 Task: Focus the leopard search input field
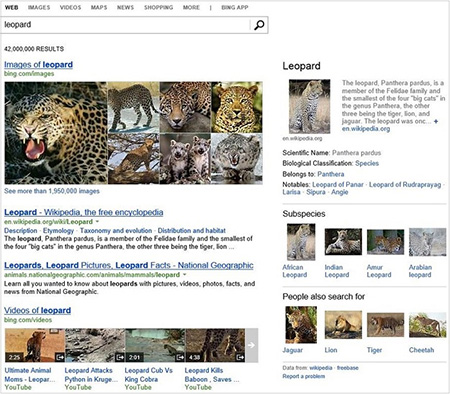point(126,25)
